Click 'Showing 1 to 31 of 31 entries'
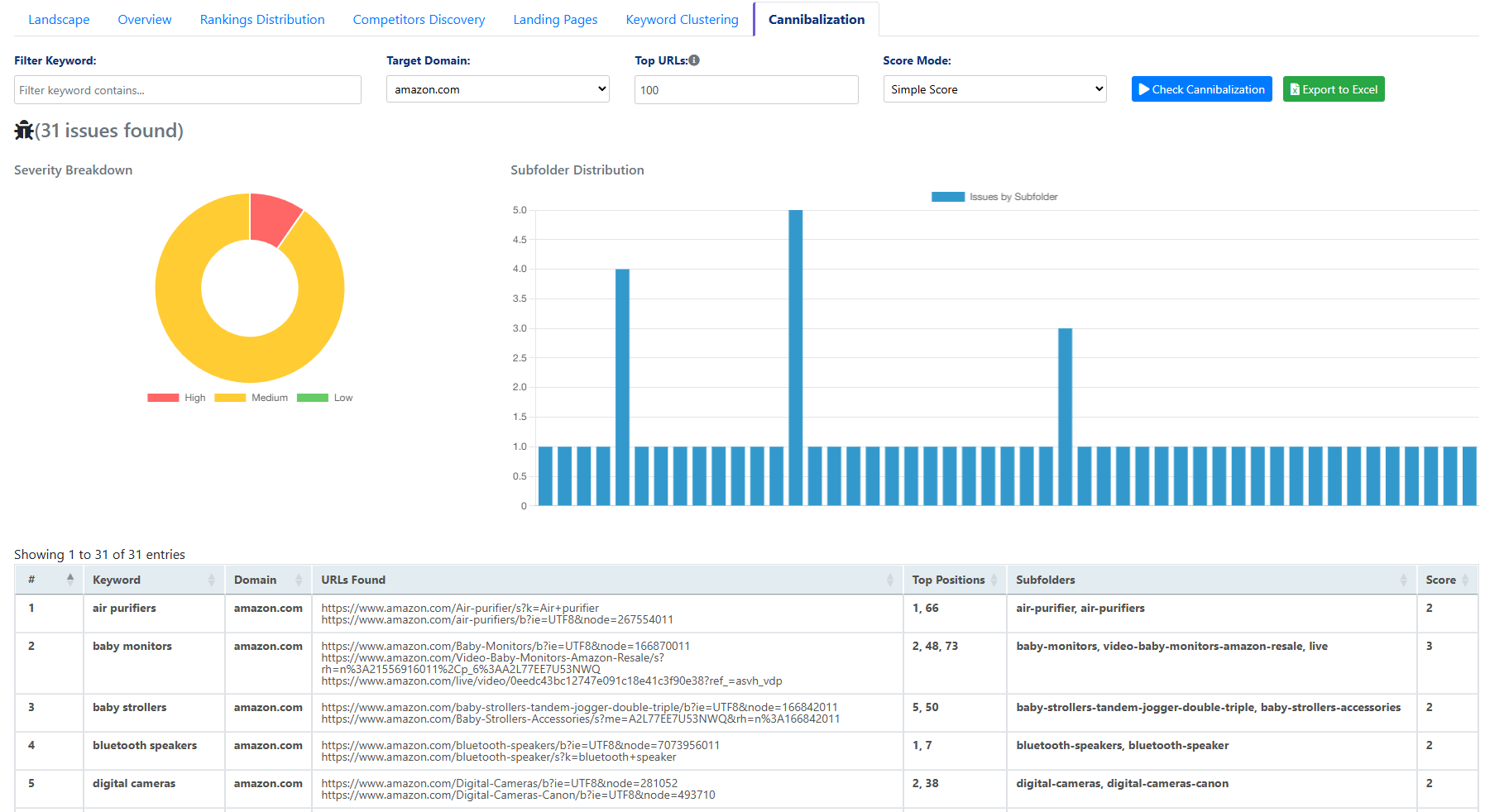This screenshot has height=812, width=1485. (99, 554)
